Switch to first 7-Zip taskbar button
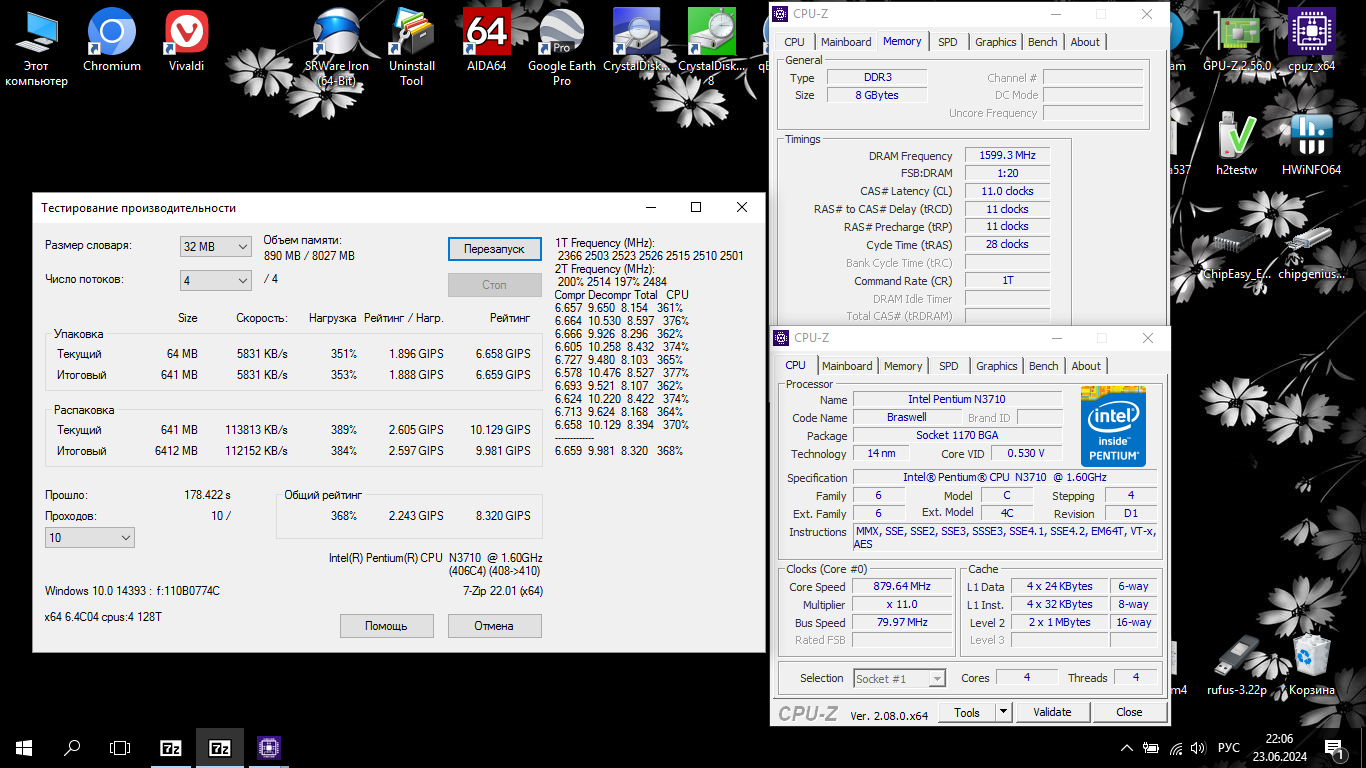Image resolution: width=1366 pixels, height=768 pixels. pyautogui.click(x=171, y=747)
